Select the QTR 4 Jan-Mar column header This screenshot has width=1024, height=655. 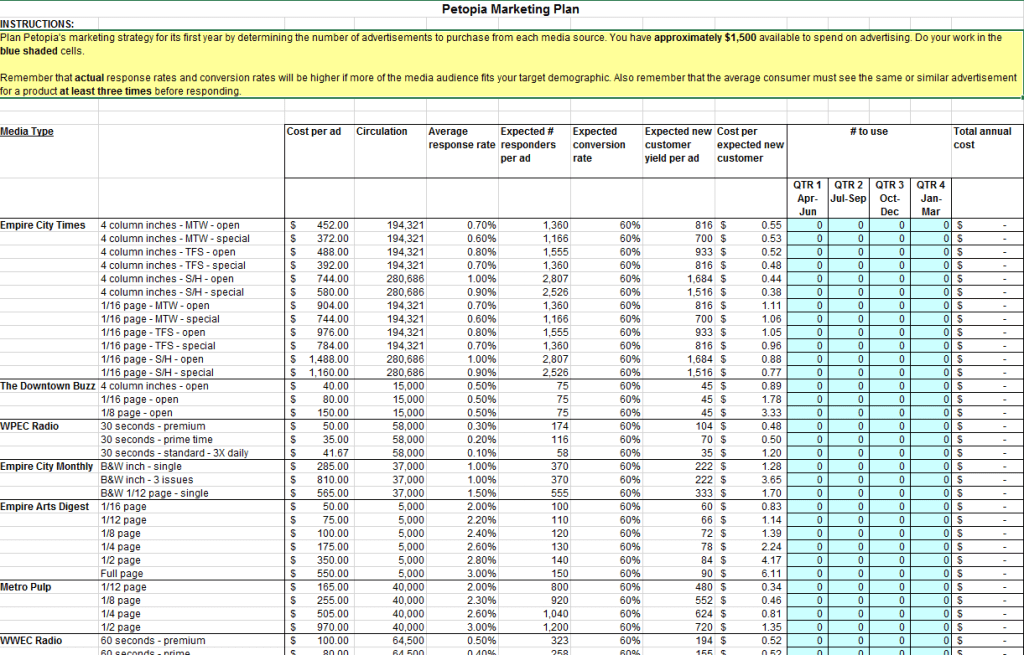click(x=931, y=198)
